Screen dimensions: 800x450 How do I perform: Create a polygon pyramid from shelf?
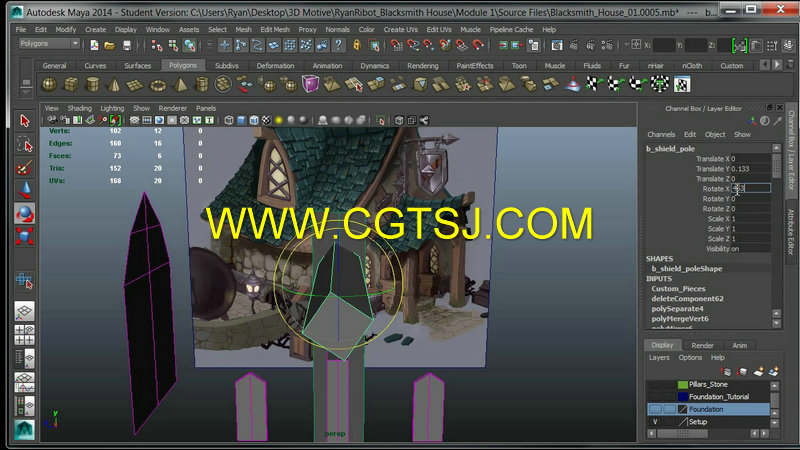[x=180, y=84]
